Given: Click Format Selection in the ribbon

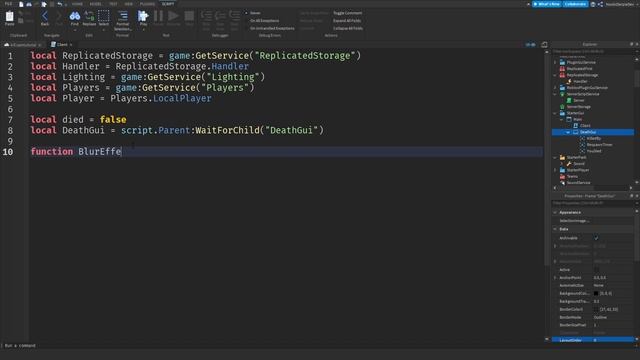Looking at the screenshot, I should coord(122,20).
